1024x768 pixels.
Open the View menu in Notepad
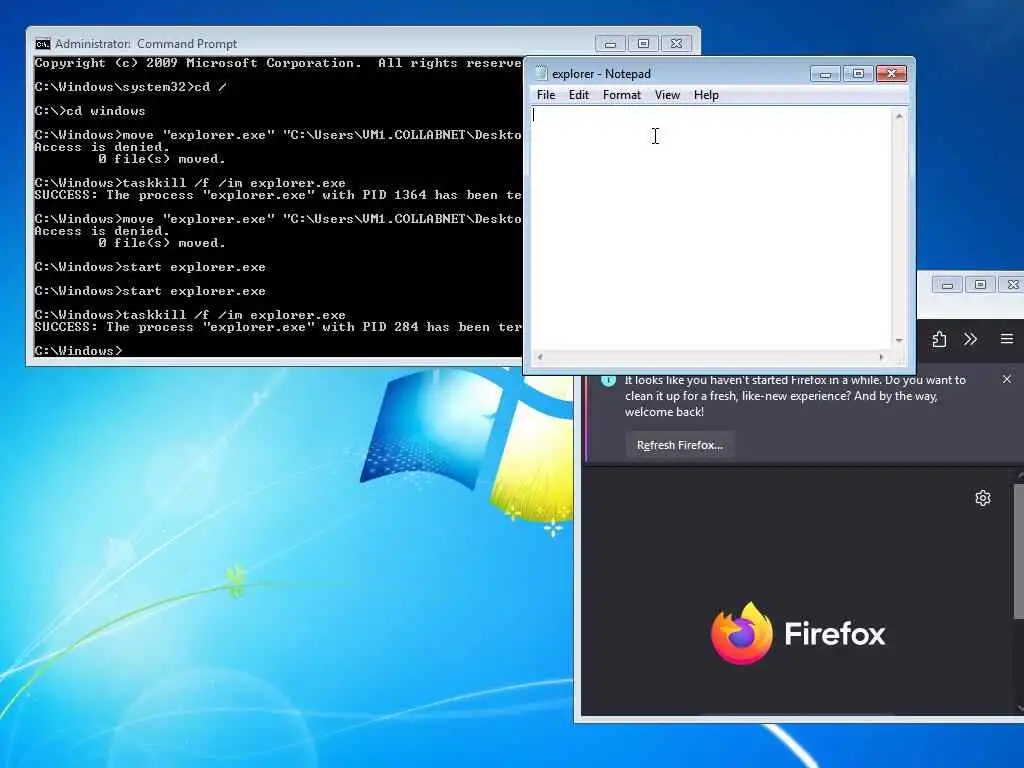667,95
